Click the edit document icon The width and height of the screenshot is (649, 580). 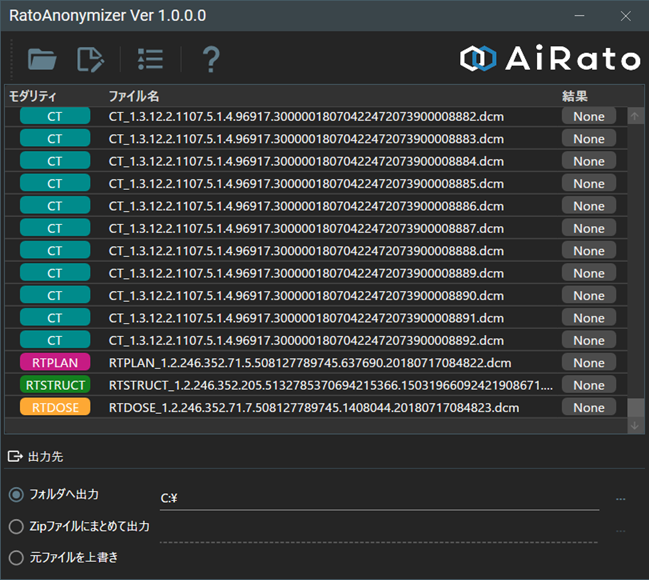click(90, 60)
